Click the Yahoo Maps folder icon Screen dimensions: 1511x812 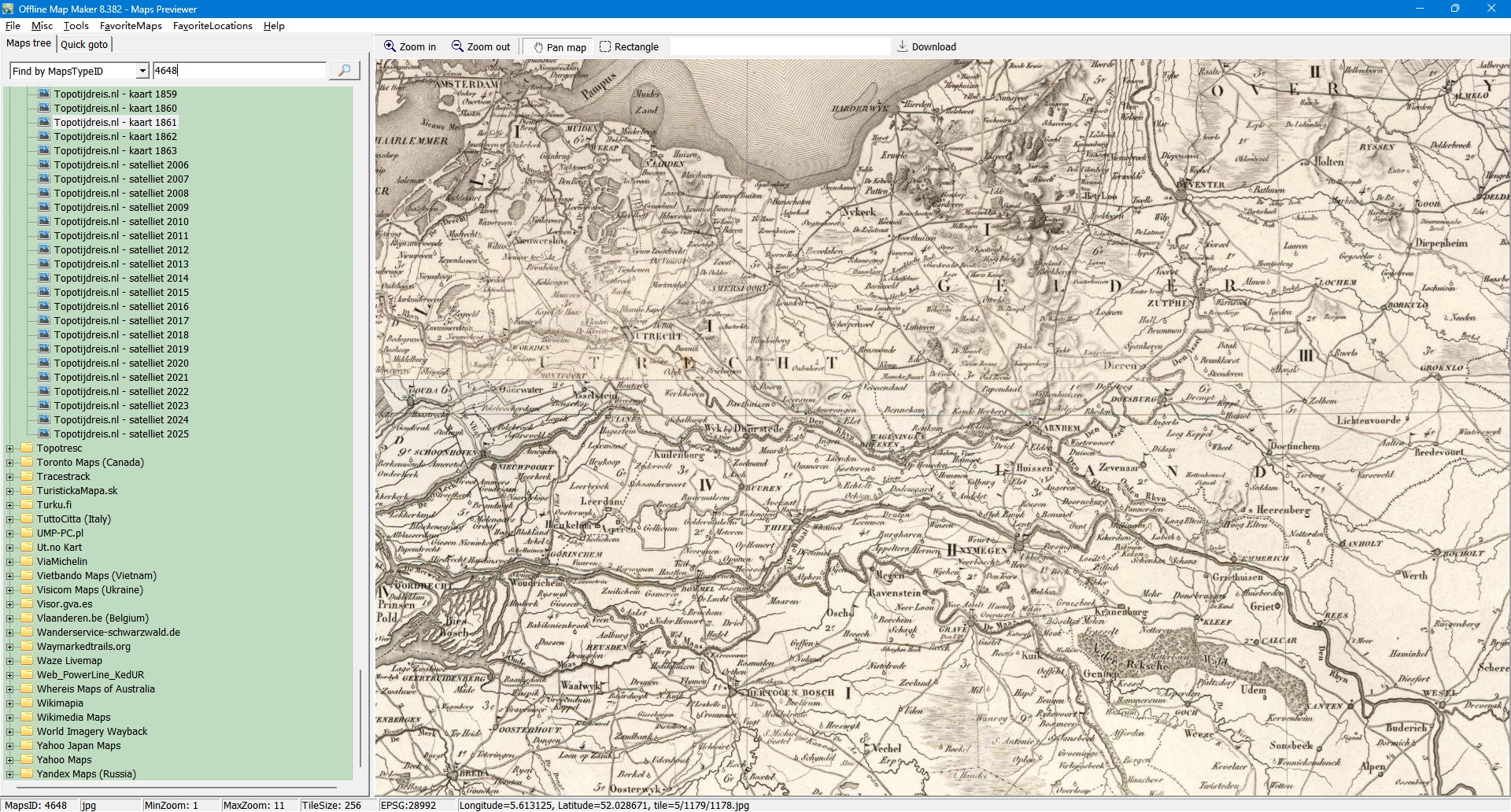pos(27,760)
